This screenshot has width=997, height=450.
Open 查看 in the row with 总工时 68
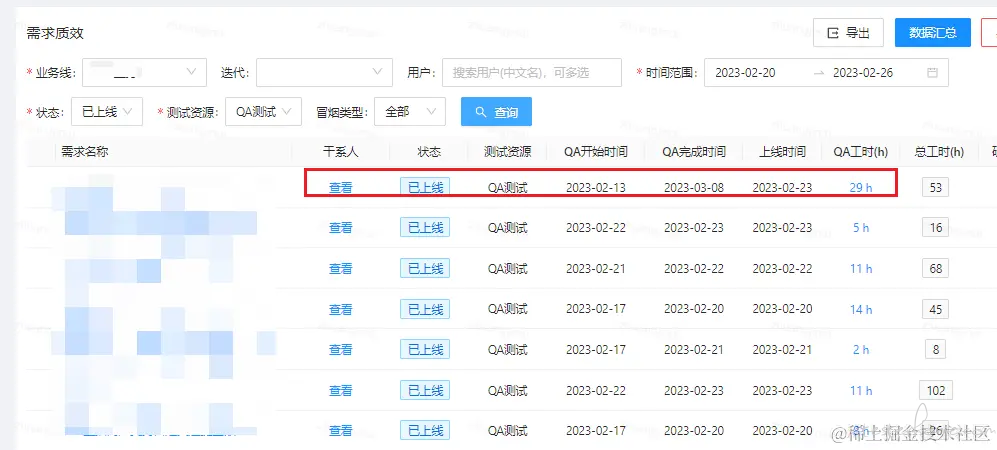(340, 268)
